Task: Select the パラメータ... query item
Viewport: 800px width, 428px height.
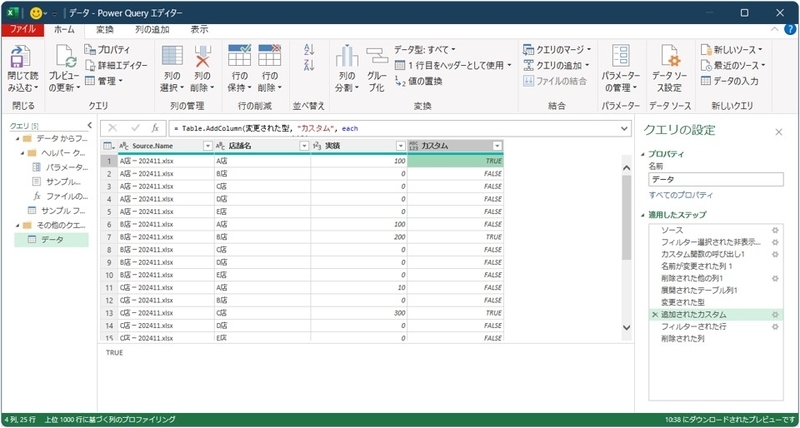Action: pos(60,167)
